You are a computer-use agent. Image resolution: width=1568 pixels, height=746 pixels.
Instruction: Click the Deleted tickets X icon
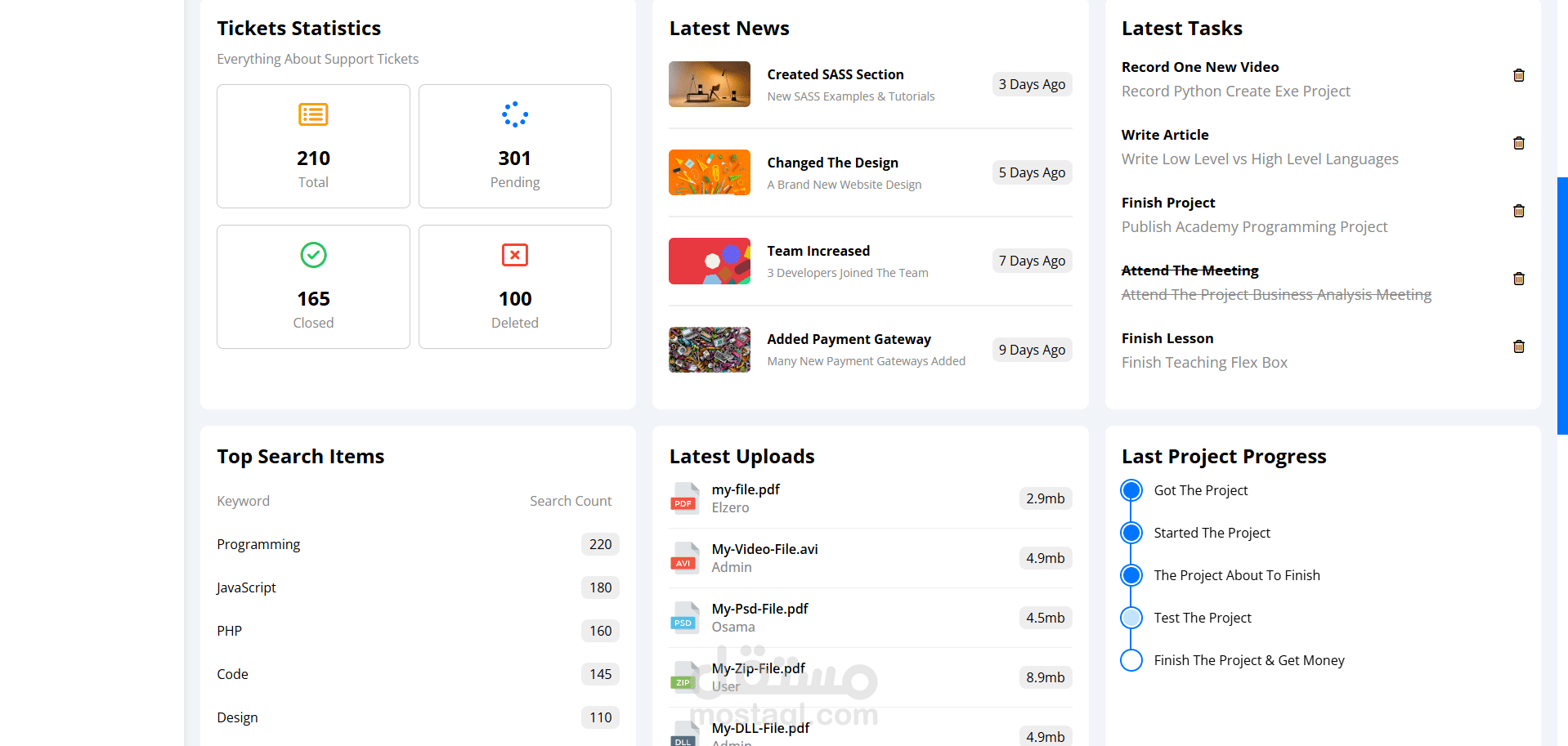pos(515,255)
